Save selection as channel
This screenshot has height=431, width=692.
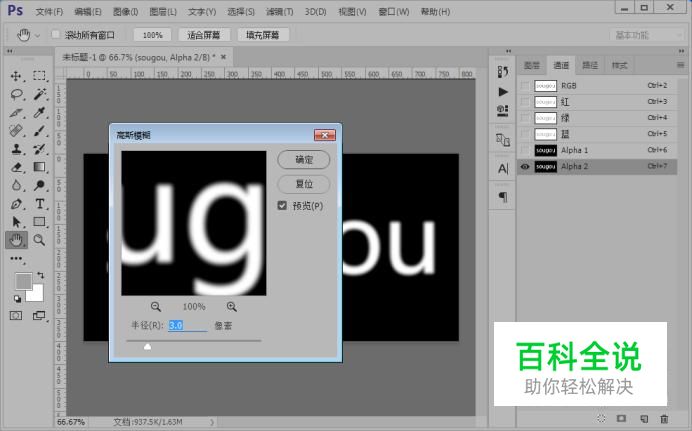(x=621, y=418)
